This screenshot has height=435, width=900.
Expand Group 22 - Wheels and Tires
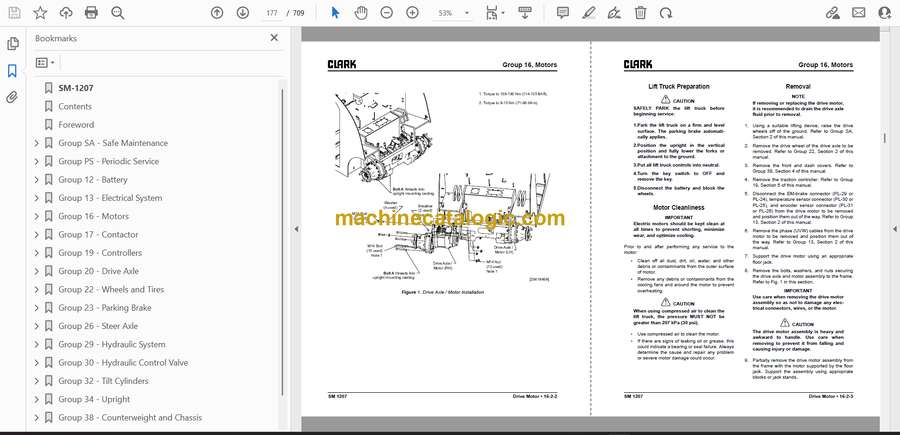click(37, 290)
